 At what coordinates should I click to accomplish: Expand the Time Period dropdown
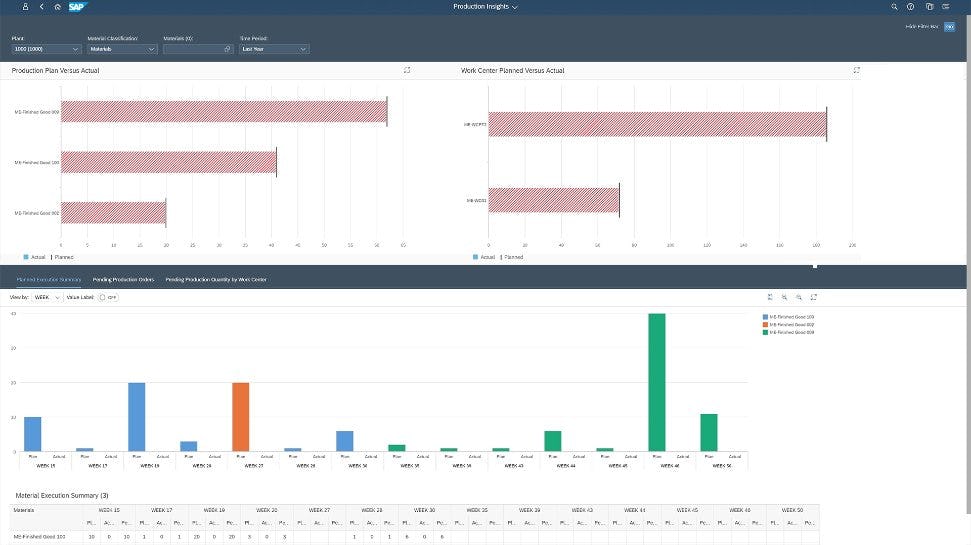point(303,49)
